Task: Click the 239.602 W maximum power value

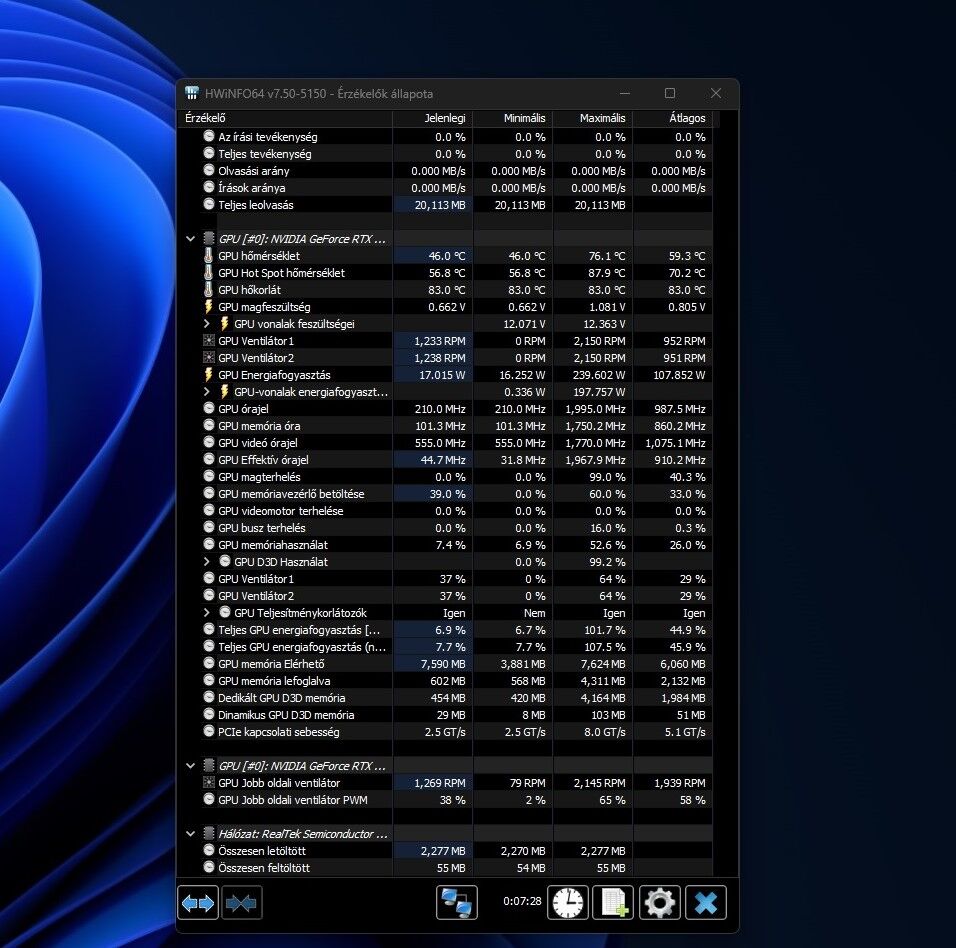Action: pyautogui.click(x=599, y=375)
